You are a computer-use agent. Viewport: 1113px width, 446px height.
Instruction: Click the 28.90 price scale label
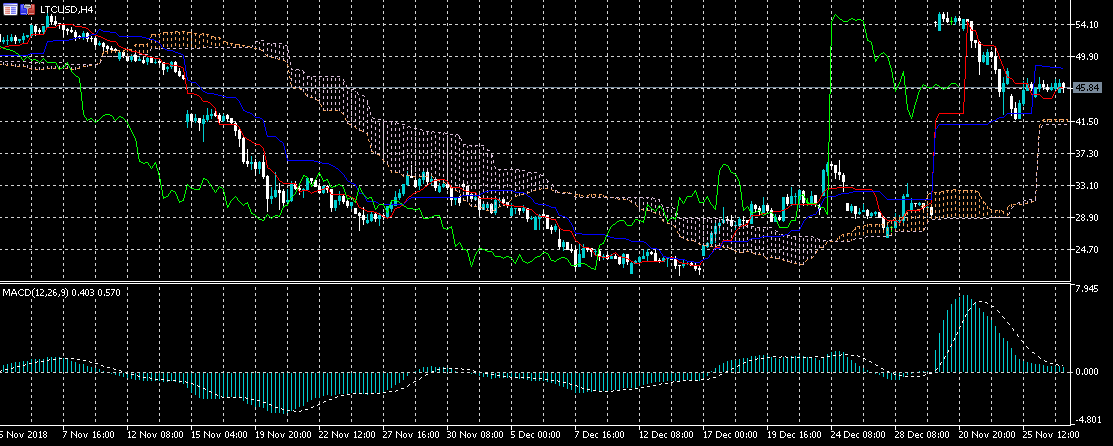(1087, 218)
